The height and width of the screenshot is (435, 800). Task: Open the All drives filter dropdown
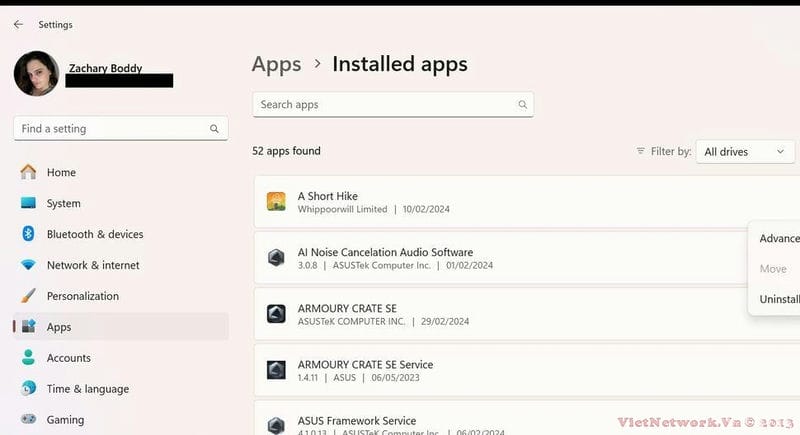point(745,151)
